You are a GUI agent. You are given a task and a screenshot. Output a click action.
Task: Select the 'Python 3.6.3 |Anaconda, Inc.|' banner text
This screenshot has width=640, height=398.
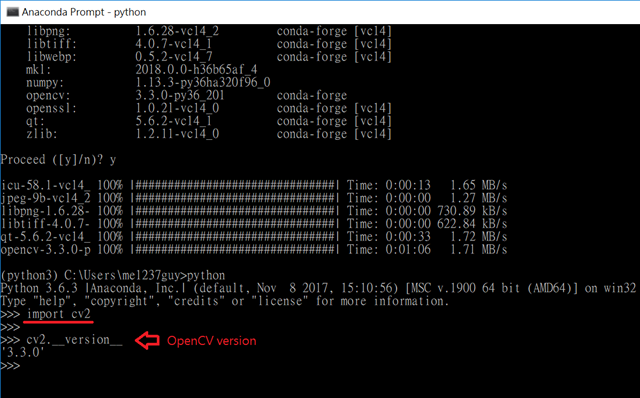coord(93,288)
